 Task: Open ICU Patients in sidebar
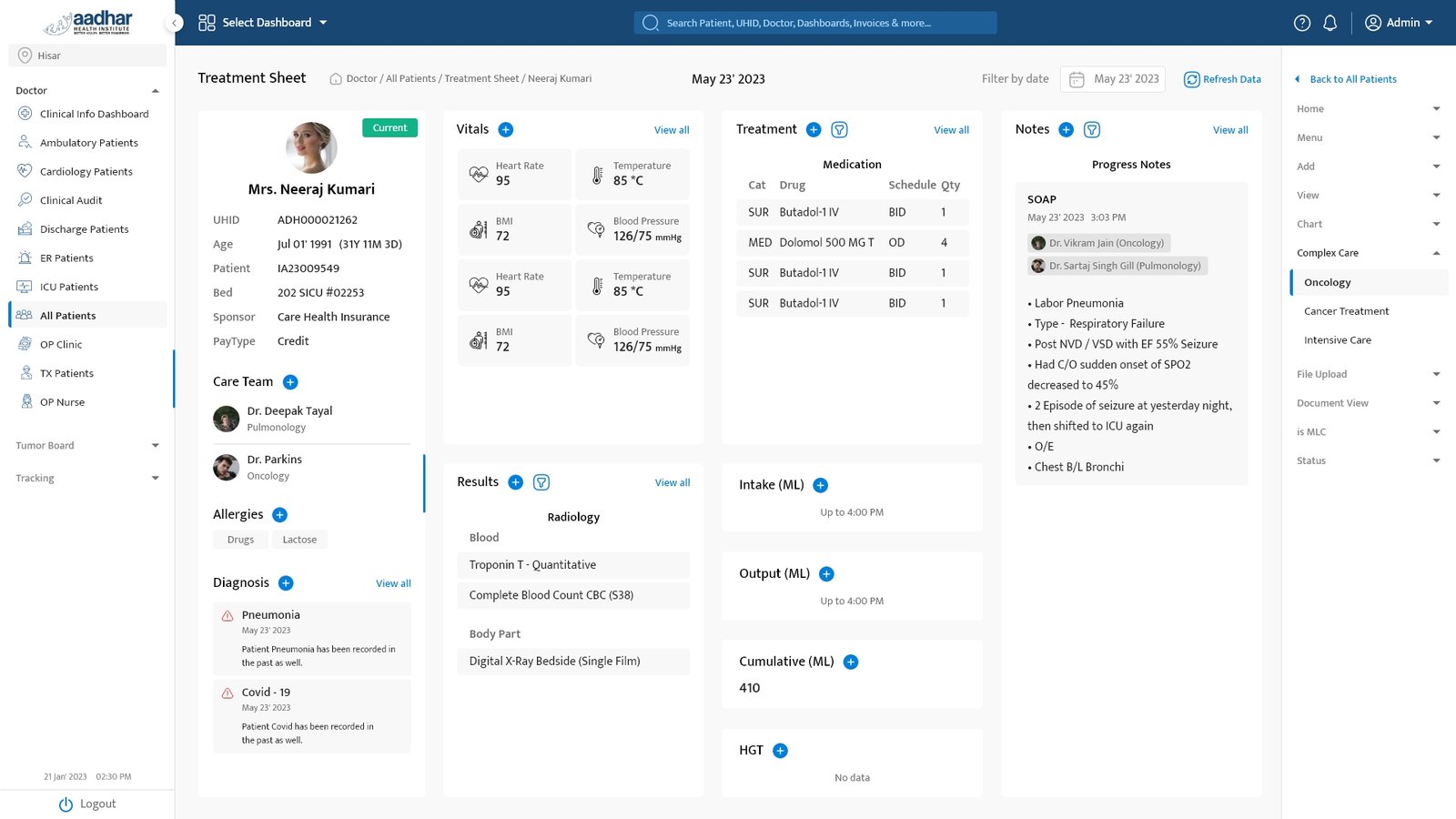[69, 287]
